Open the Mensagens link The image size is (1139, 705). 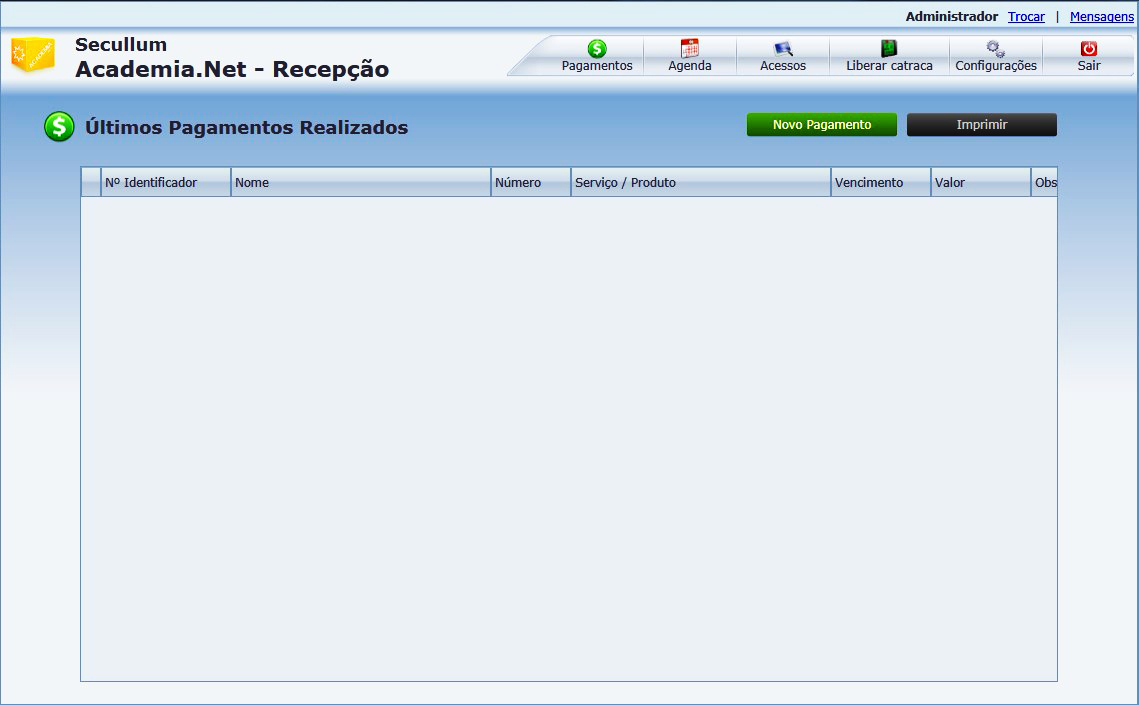pos(1101,17)
